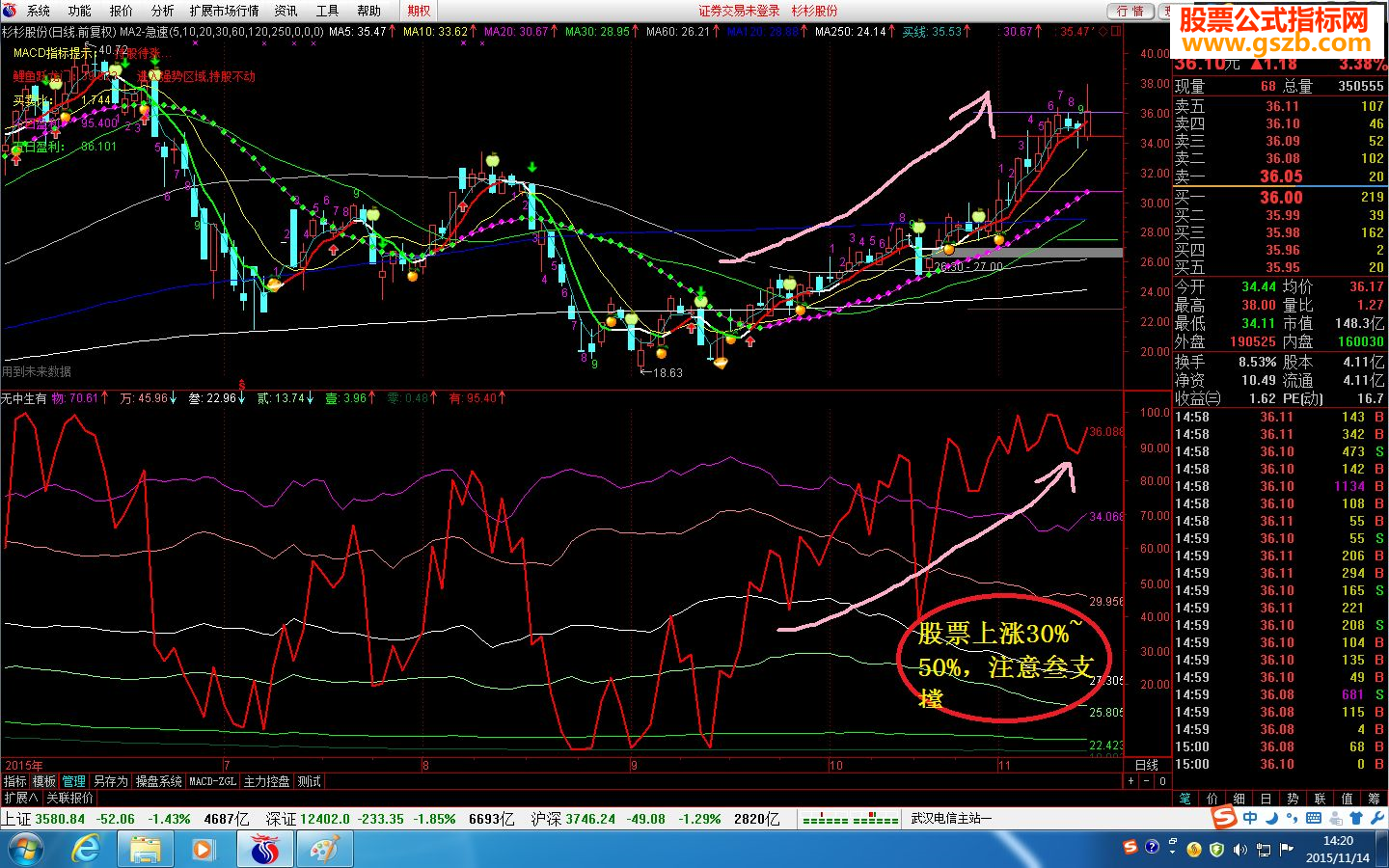Select the 联 tab under trade list
Screen dimensions: 1389x868
(x=1321, y=799)
